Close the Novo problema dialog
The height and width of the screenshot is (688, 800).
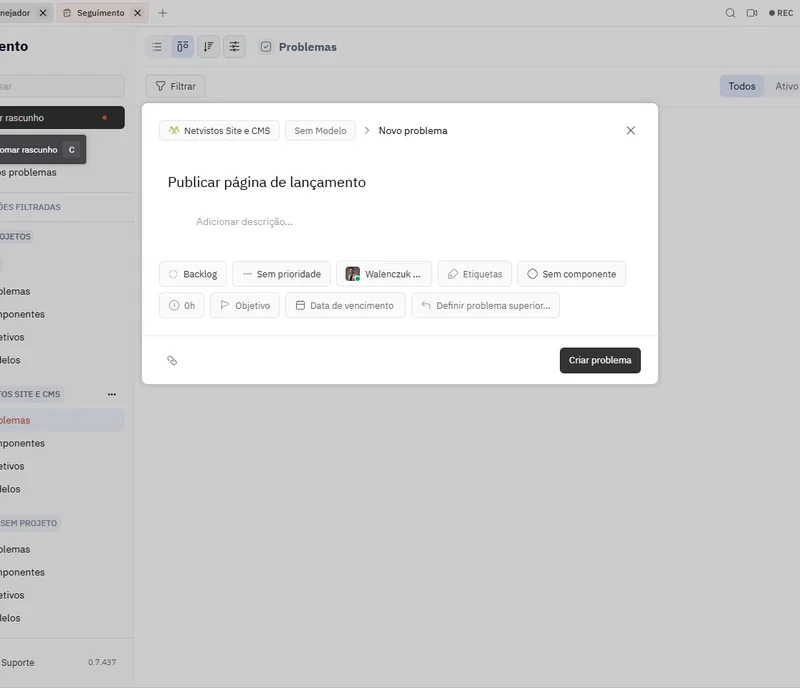631,131
